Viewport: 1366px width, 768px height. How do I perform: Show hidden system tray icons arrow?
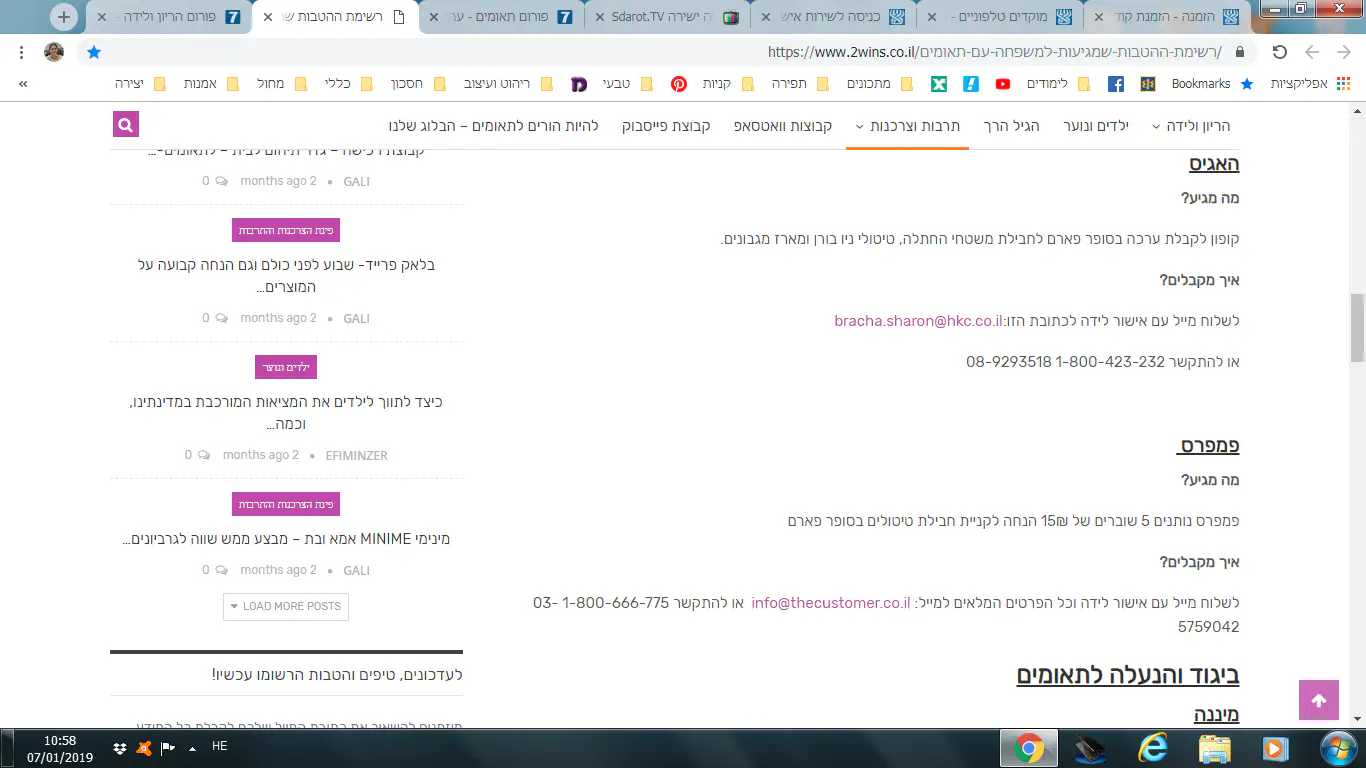coord(192,748)
